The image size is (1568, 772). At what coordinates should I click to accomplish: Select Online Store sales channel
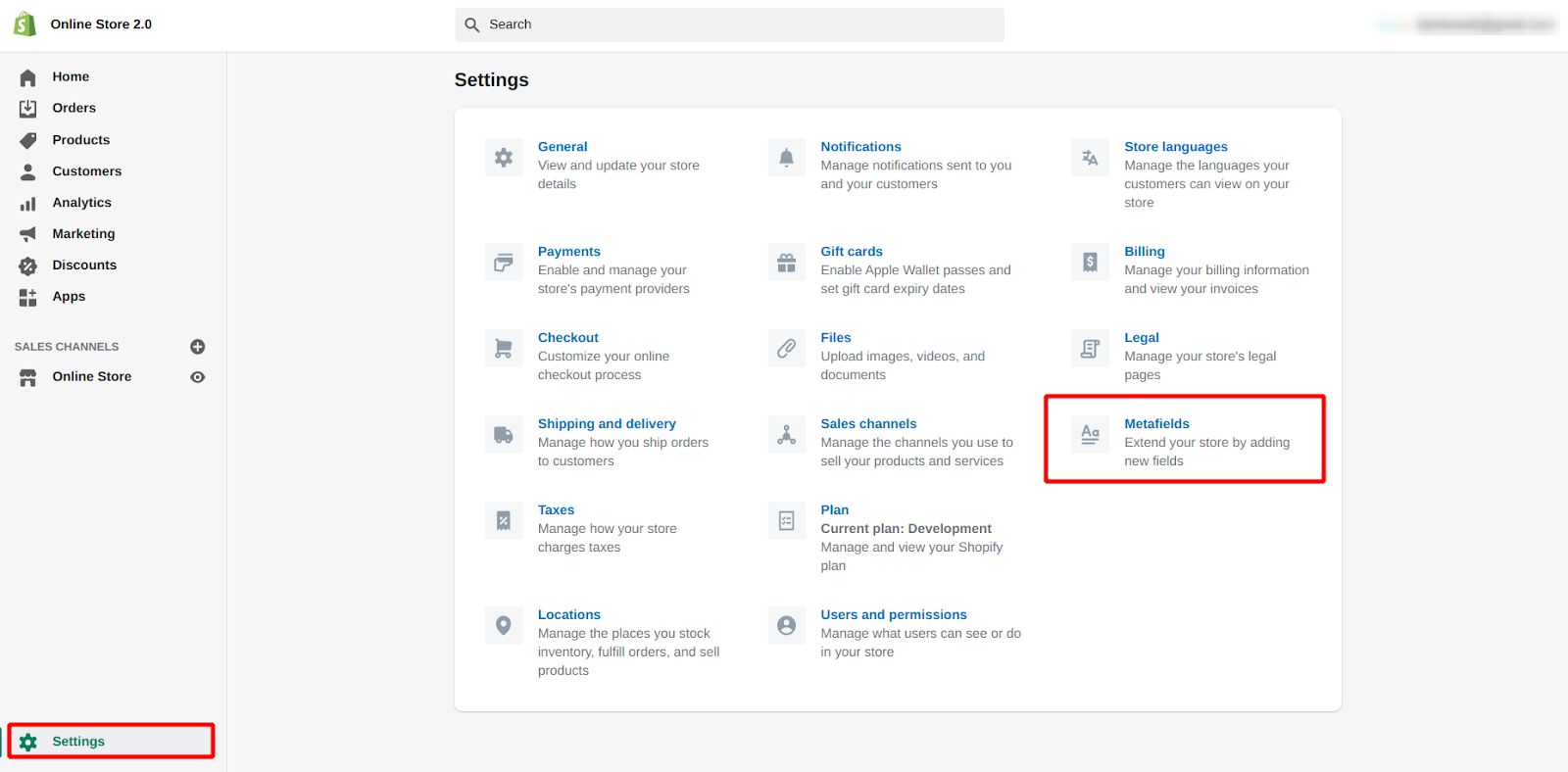click(x=92, y=376)
